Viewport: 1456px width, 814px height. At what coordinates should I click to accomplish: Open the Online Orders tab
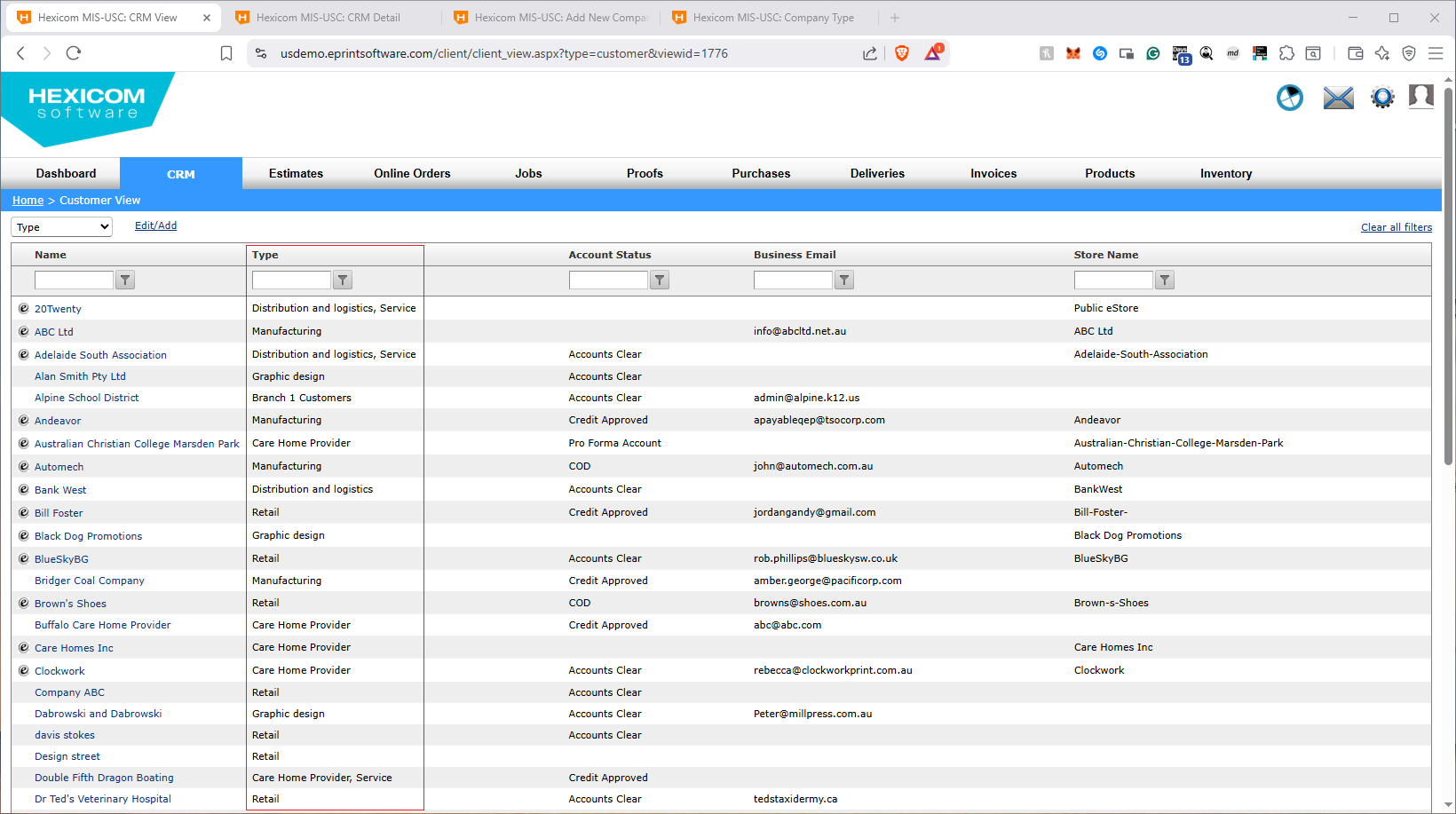412,173
